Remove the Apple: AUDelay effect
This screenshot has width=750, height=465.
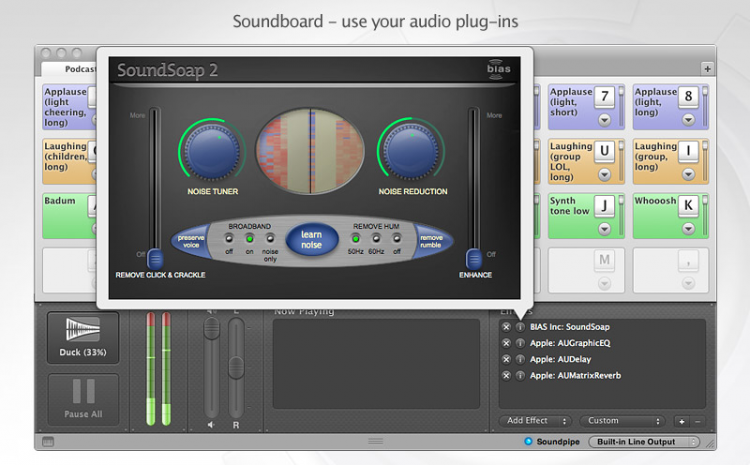[x=506, y=359]
